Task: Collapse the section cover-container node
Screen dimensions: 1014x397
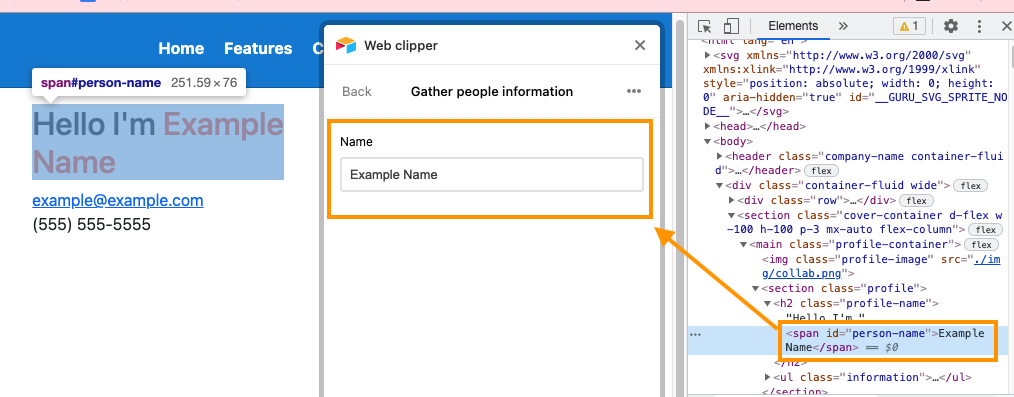Action: (x=731, y=215)
